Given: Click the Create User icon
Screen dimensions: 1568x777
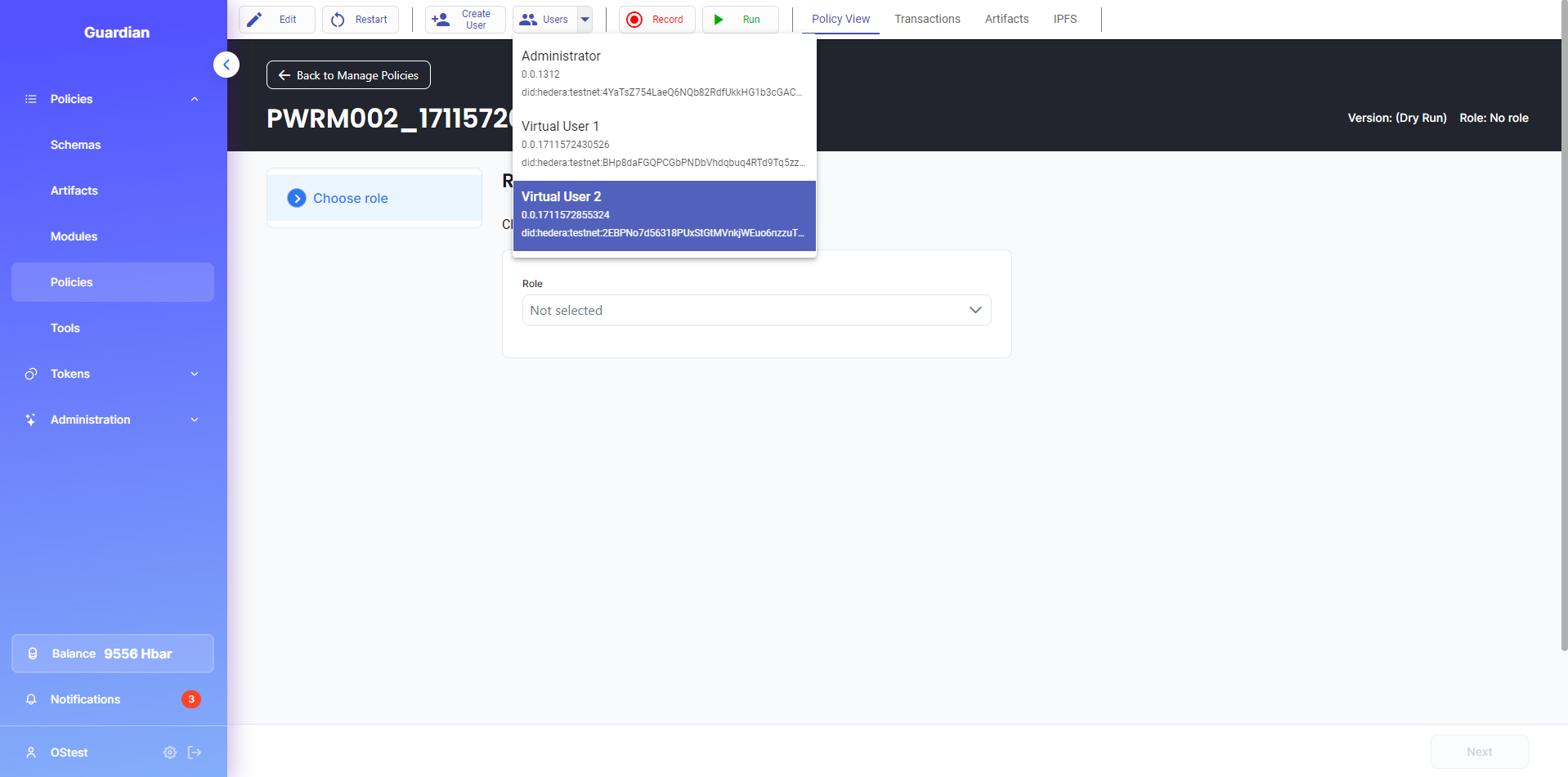Looking at the screenshot, I should point(441,20).
